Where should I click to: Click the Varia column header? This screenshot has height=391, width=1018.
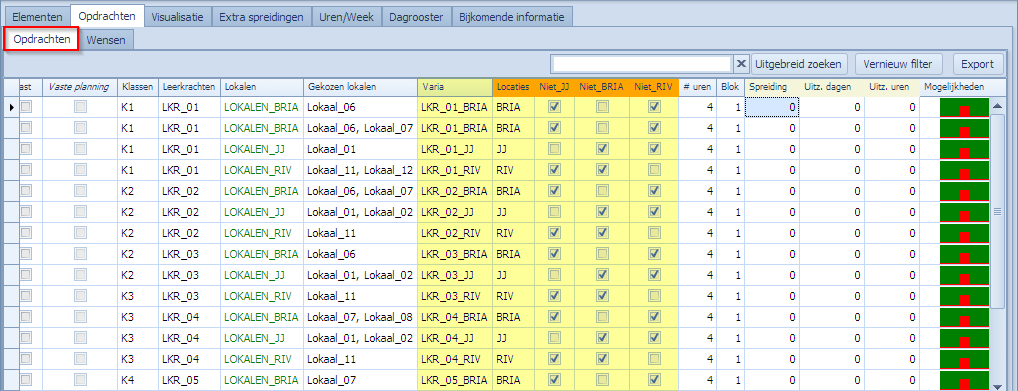pos(455,87)
